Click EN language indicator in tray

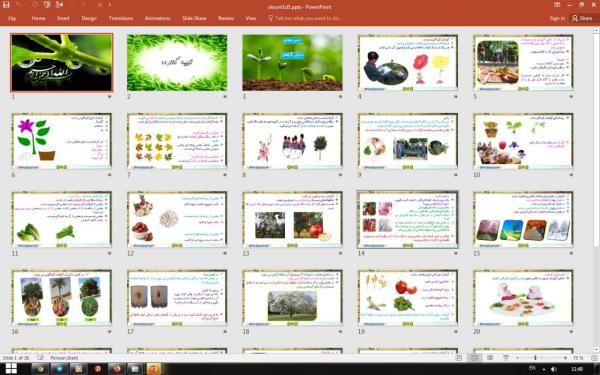pyautogui.click(x=532, y=368)
